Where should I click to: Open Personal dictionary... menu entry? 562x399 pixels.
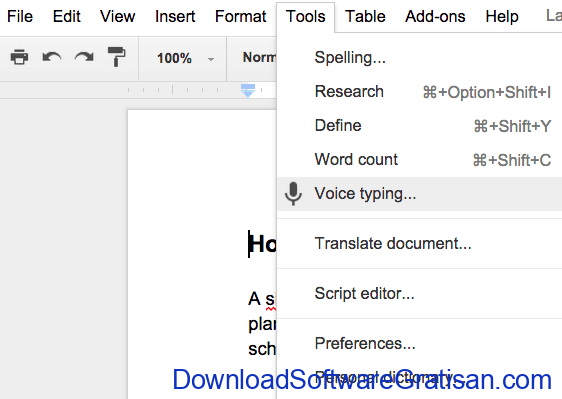tap(419, 377)
